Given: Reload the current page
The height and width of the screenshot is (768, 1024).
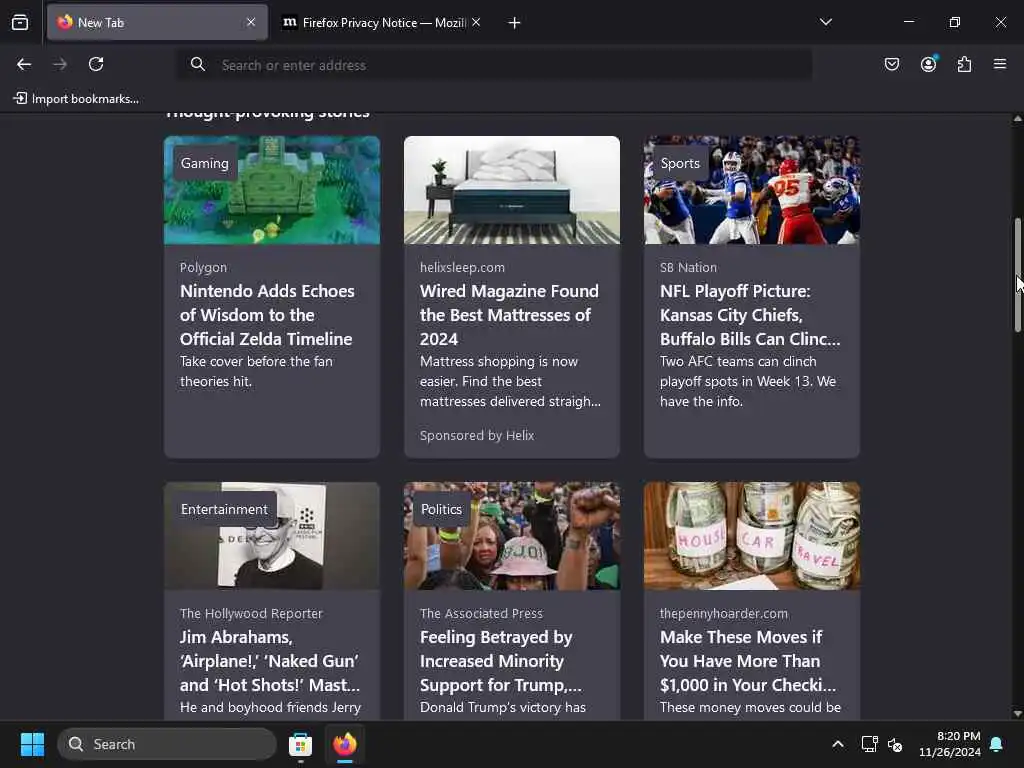Looking at the screenshot, I should click(x=96, y=64).
